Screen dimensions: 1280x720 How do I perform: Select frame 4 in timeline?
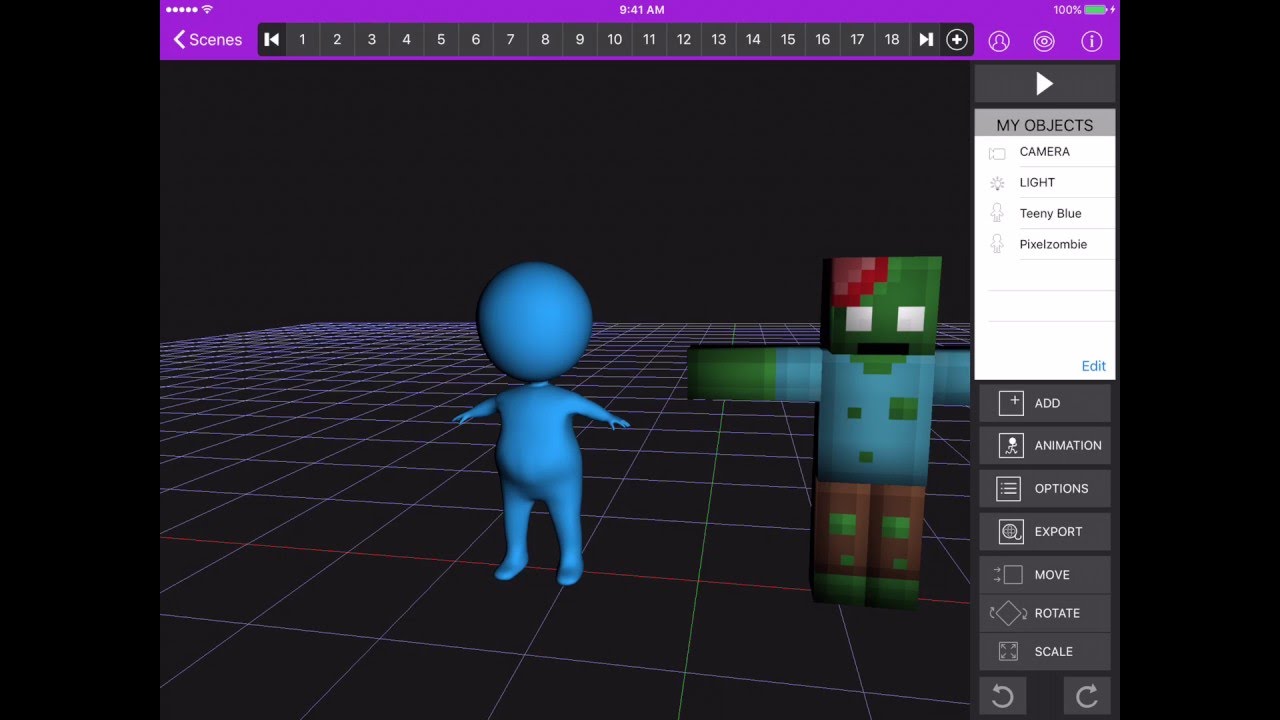pos(406,39)
